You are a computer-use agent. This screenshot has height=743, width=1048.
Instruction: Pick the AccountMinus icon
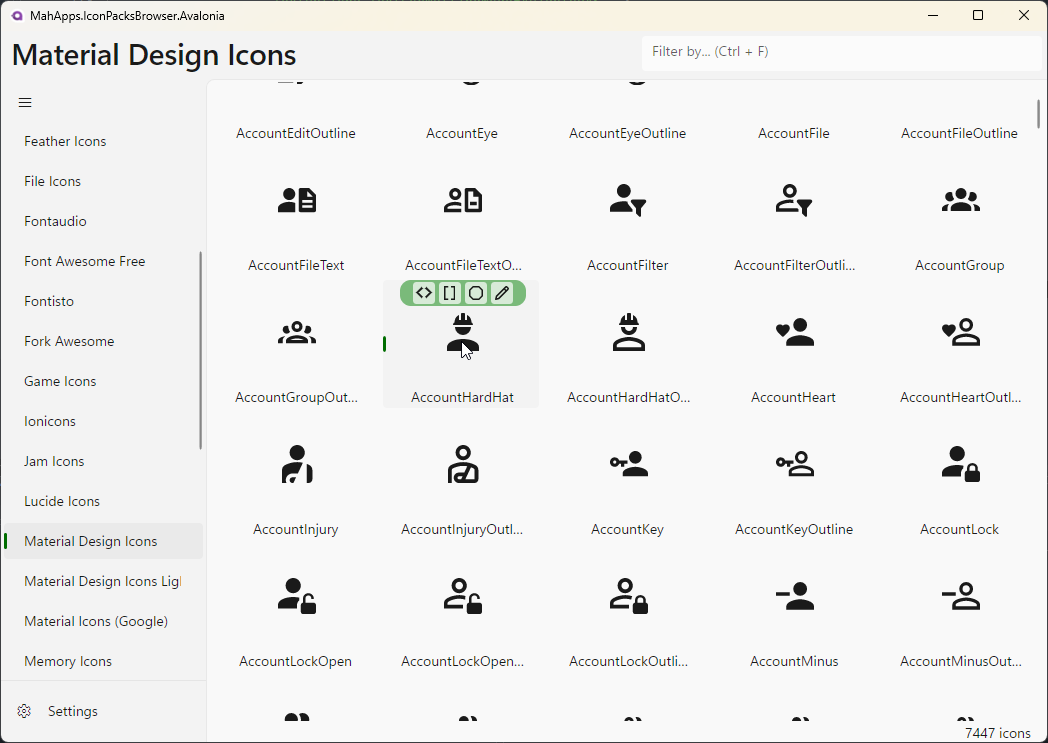pos(794,596)
